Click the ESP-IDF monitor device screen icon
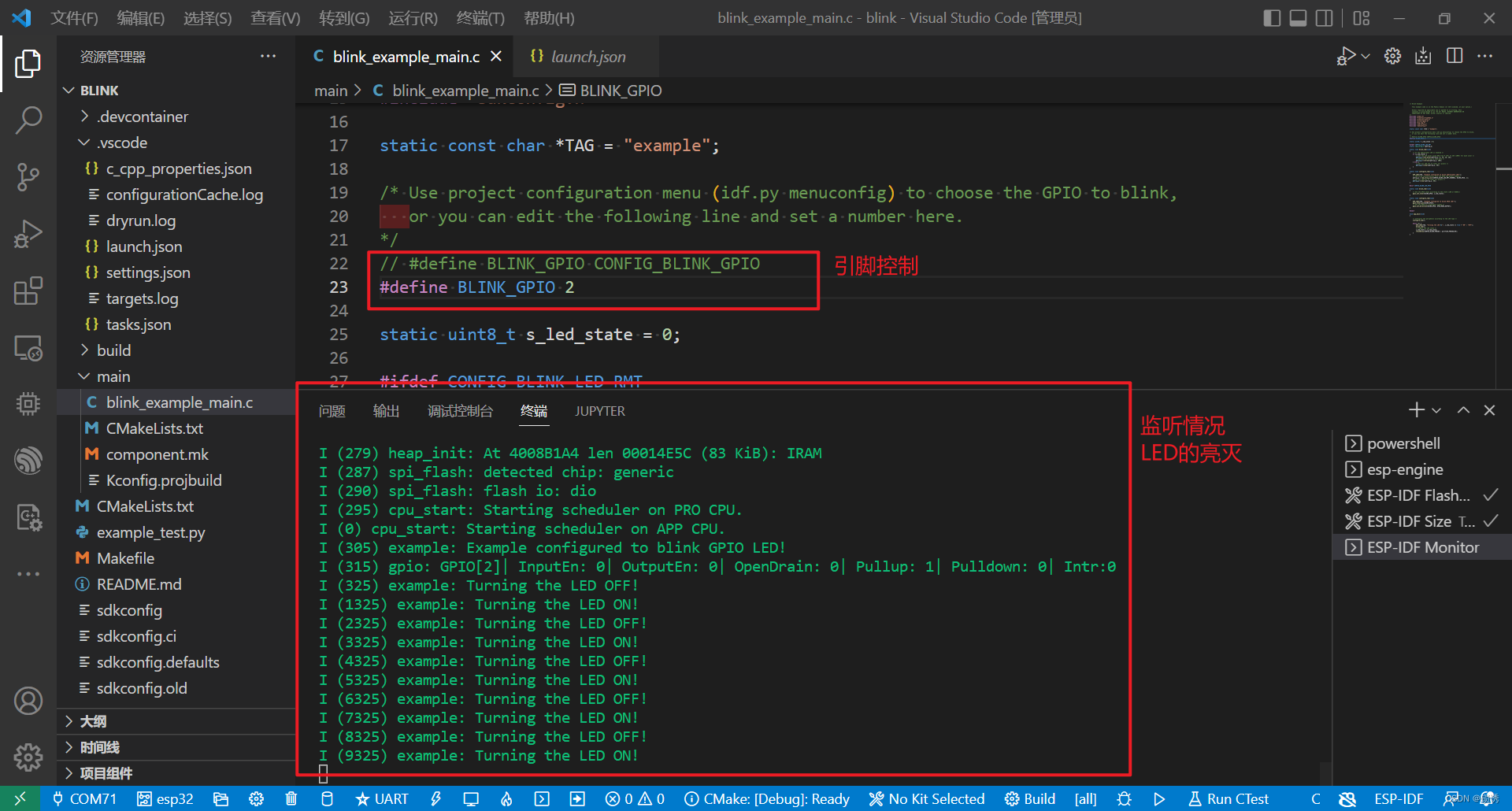 tap(471, 798)
